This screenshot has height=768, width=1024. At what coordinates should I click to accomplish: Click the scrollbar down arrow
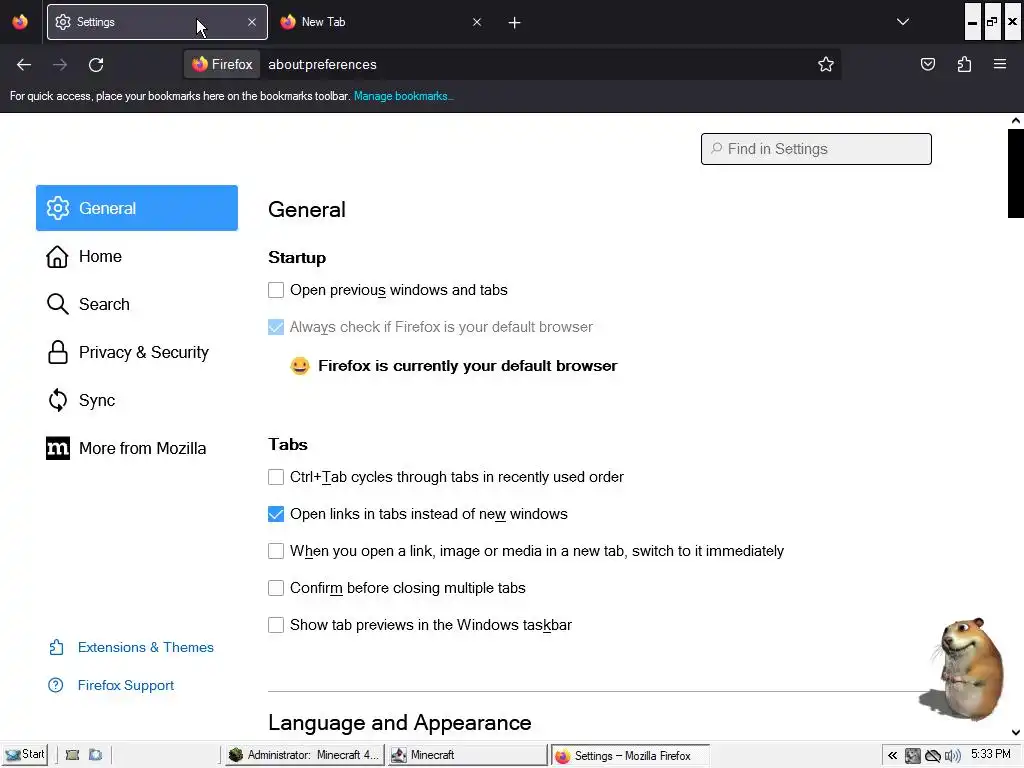1016,733
